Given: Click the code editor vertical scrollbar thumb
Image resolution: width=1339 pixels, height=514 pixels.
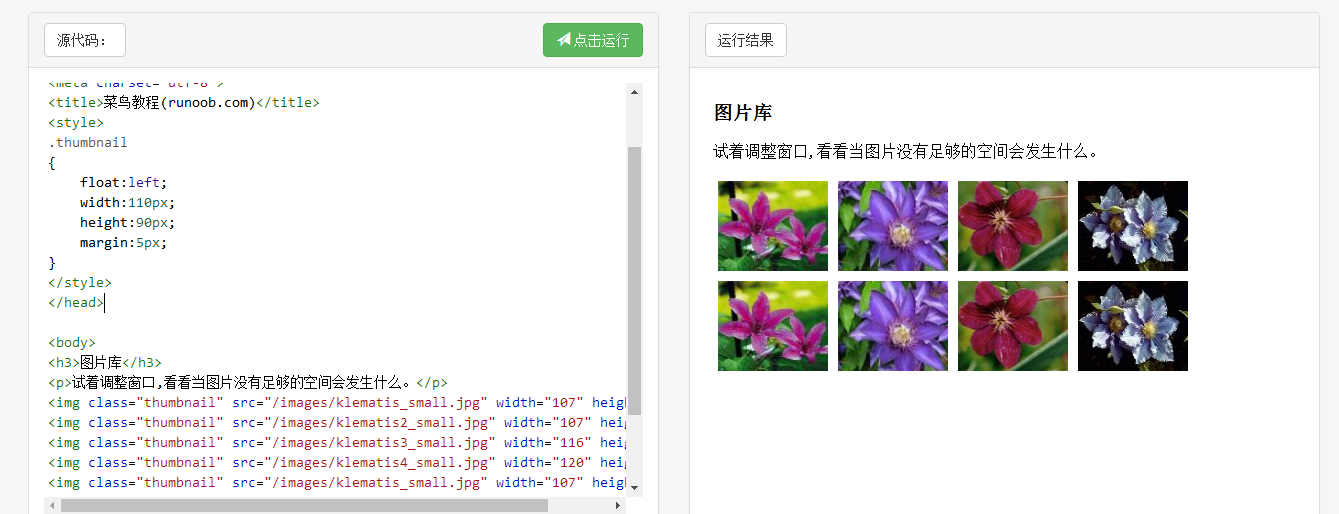Looking at the screenshot, I should [x=634, y=280].
